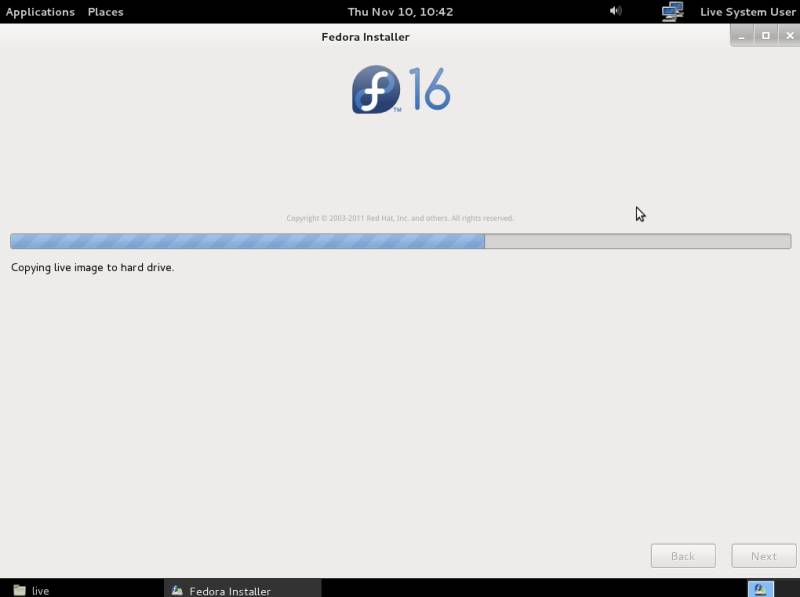Click the large '16' version number

click(430, 90)
